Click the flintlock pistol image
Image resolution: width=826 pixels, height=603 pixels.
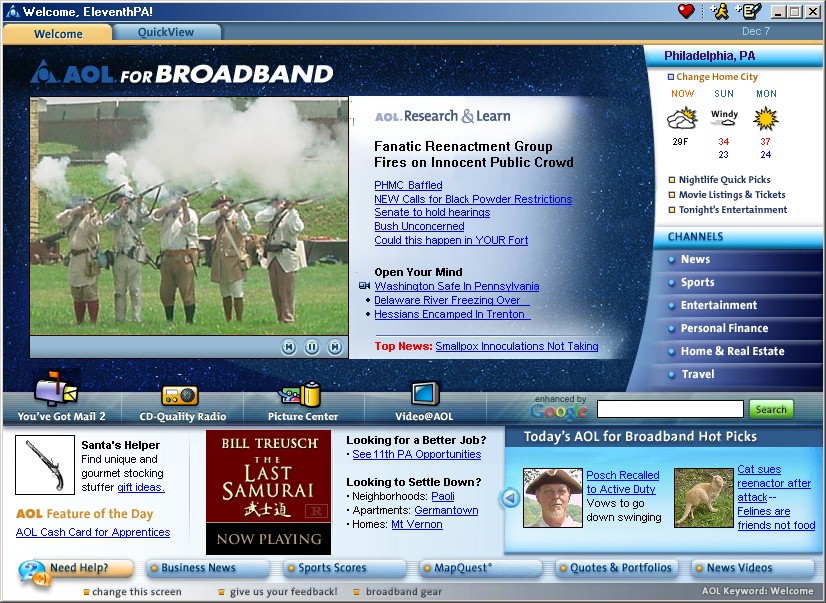[x=45, y=465]
